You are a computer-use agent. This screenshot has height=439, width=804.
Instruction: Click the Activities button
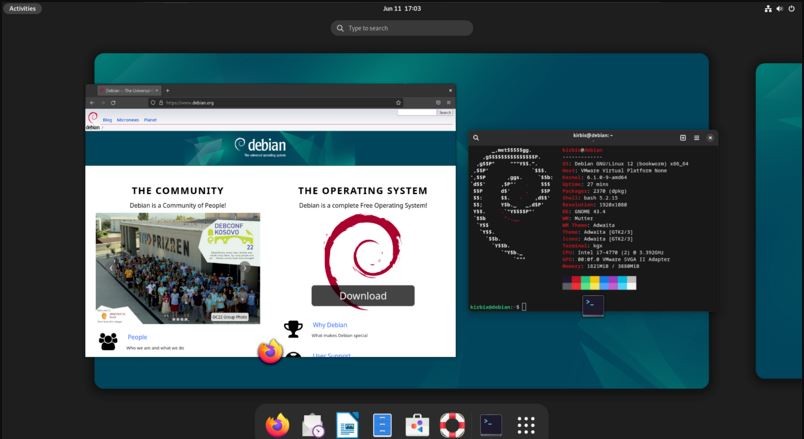point(22,8)
